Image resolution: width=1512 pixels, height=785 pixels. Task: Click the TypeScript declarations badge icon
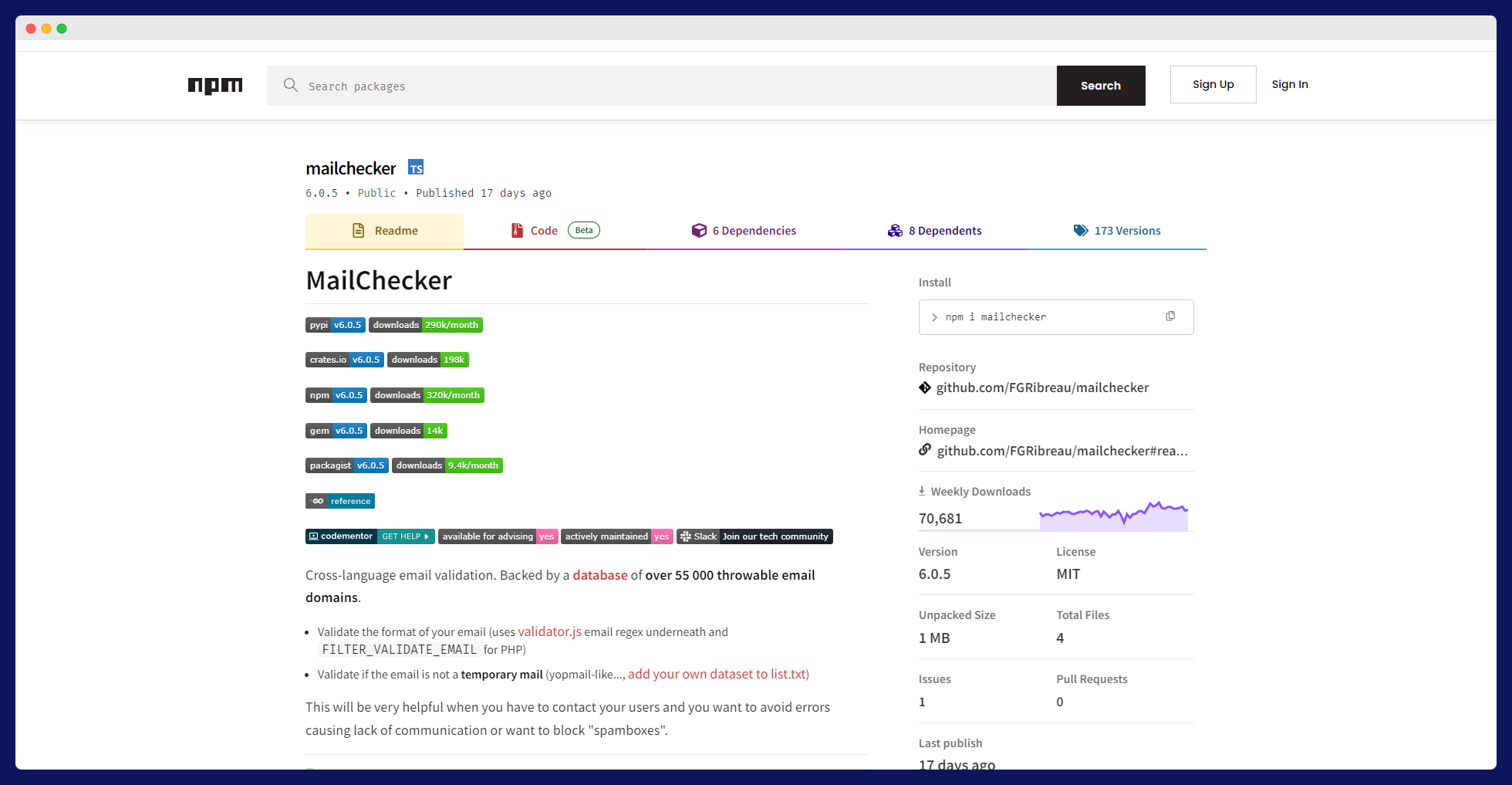pyautogui.click(x=416, y=168)
